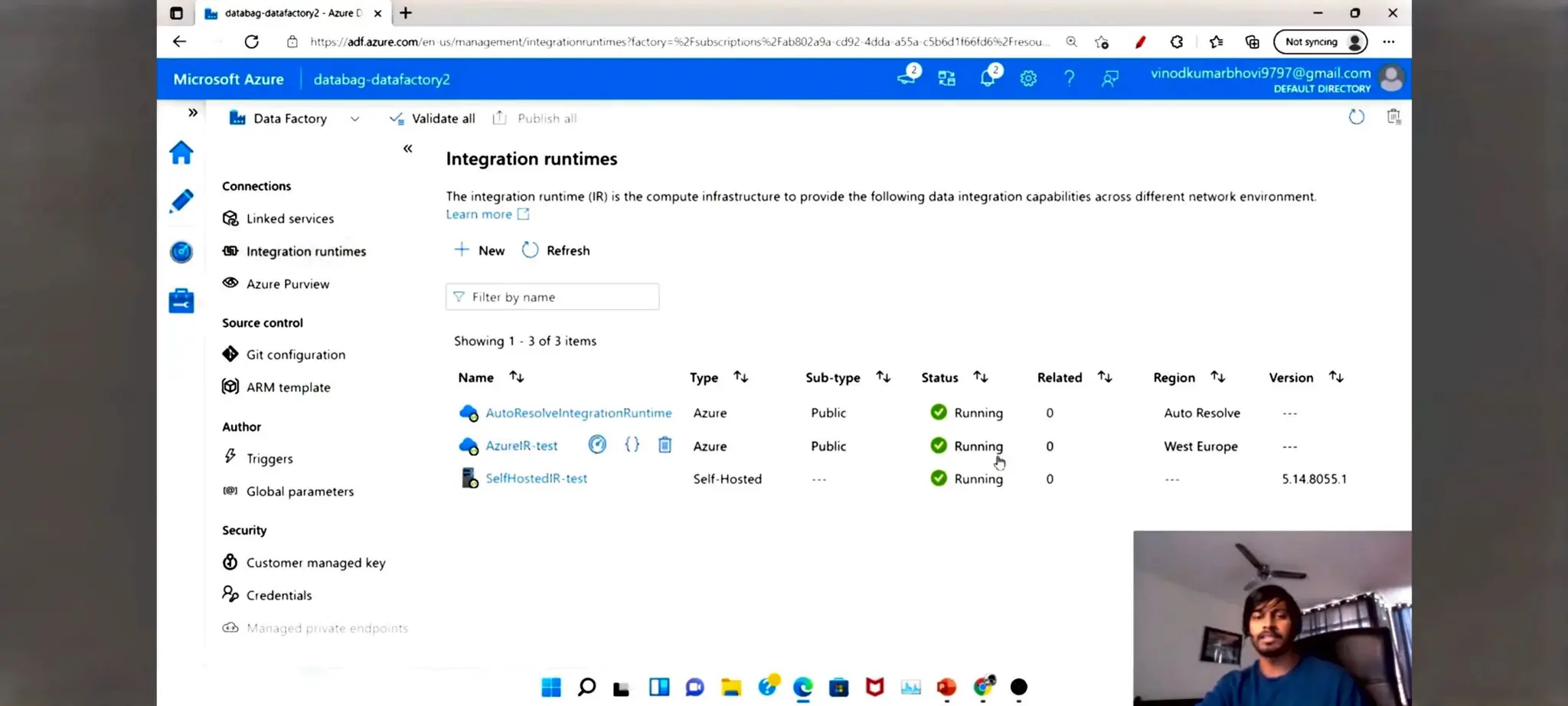Open a new browser tab

point(406,13)
